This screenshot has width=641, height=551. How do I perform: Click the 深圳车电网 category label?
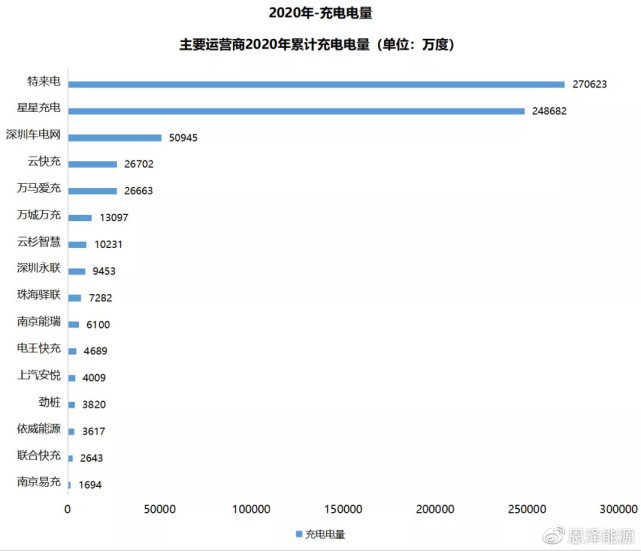(x=33, y=134)
